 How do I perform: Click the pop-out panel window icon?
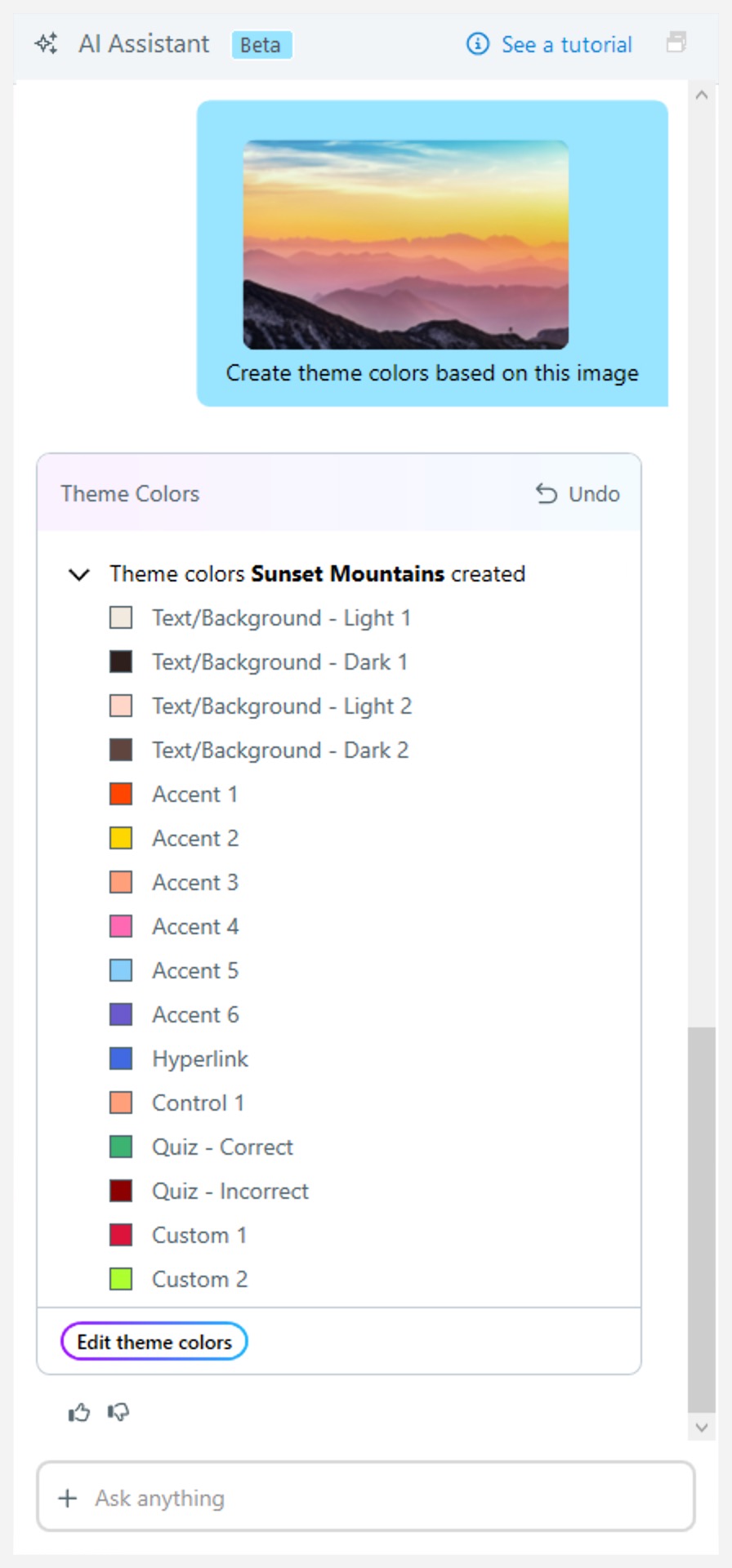pyautogui.click(x=676, y=42)
